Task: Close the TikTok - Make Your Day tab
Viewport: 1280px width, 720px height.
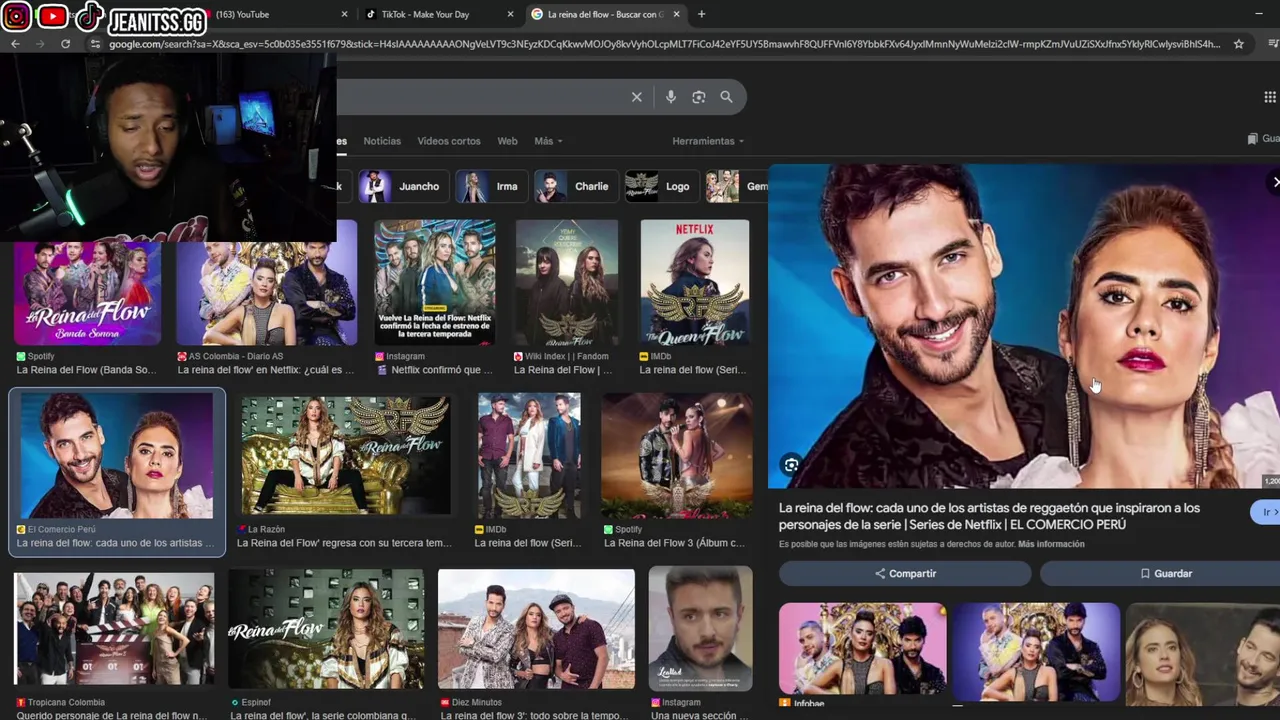Action: 511,14
